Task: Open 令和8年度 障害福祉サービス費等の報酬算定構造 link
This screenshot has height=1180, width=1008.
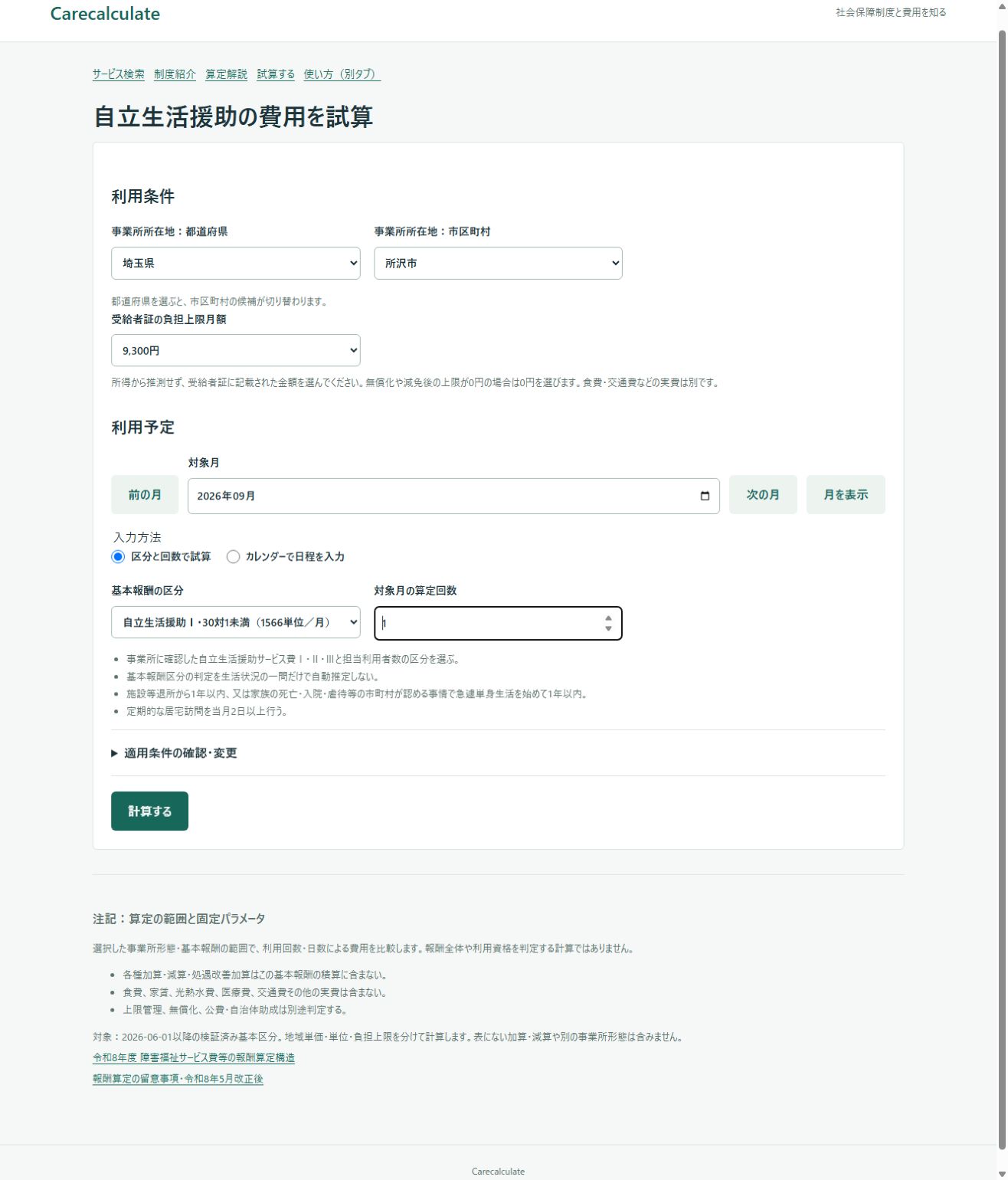Action: [x=194, y=1057]
